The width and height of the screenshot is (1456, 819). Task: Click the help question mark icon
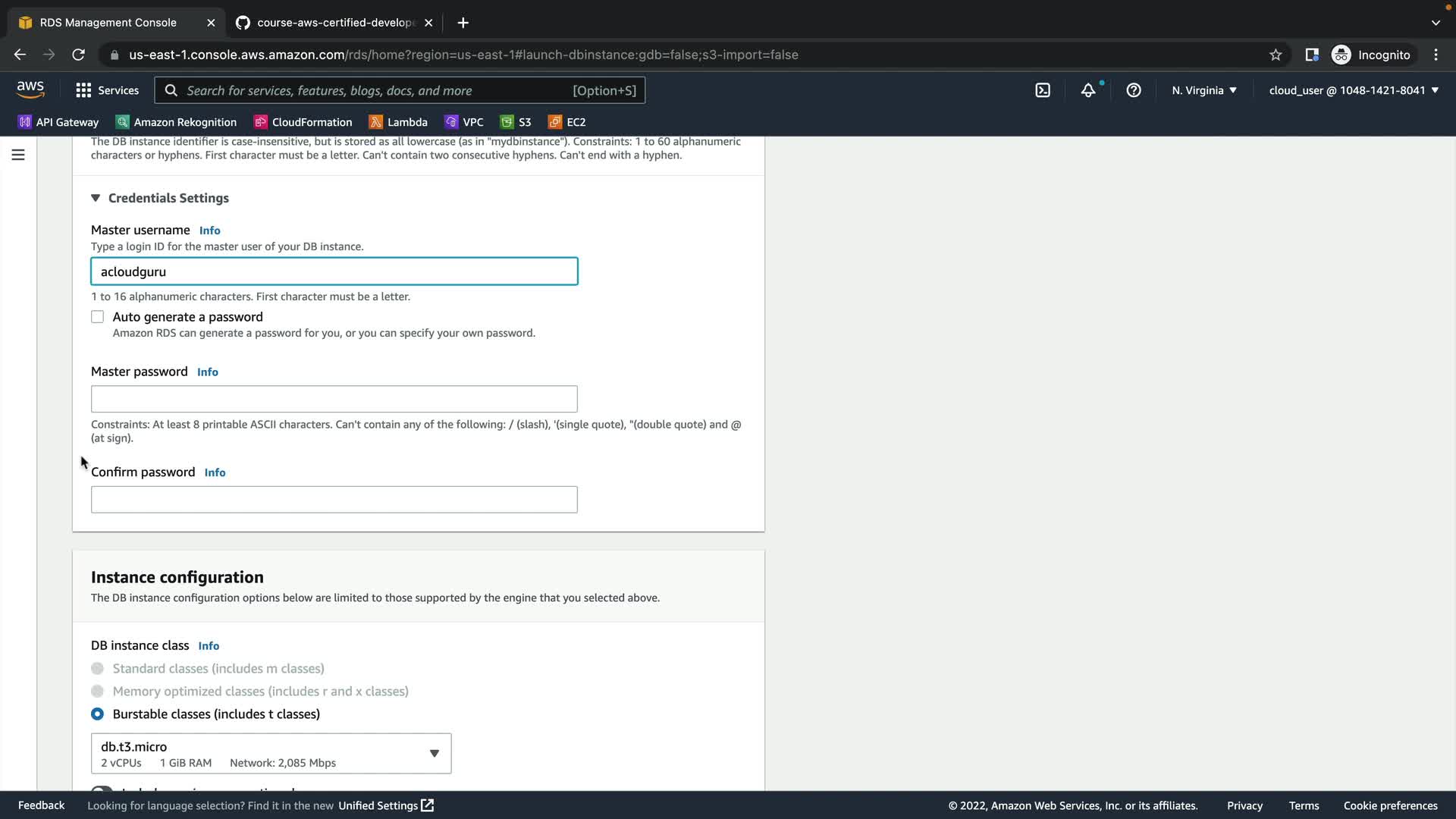tap(1134, 90)
